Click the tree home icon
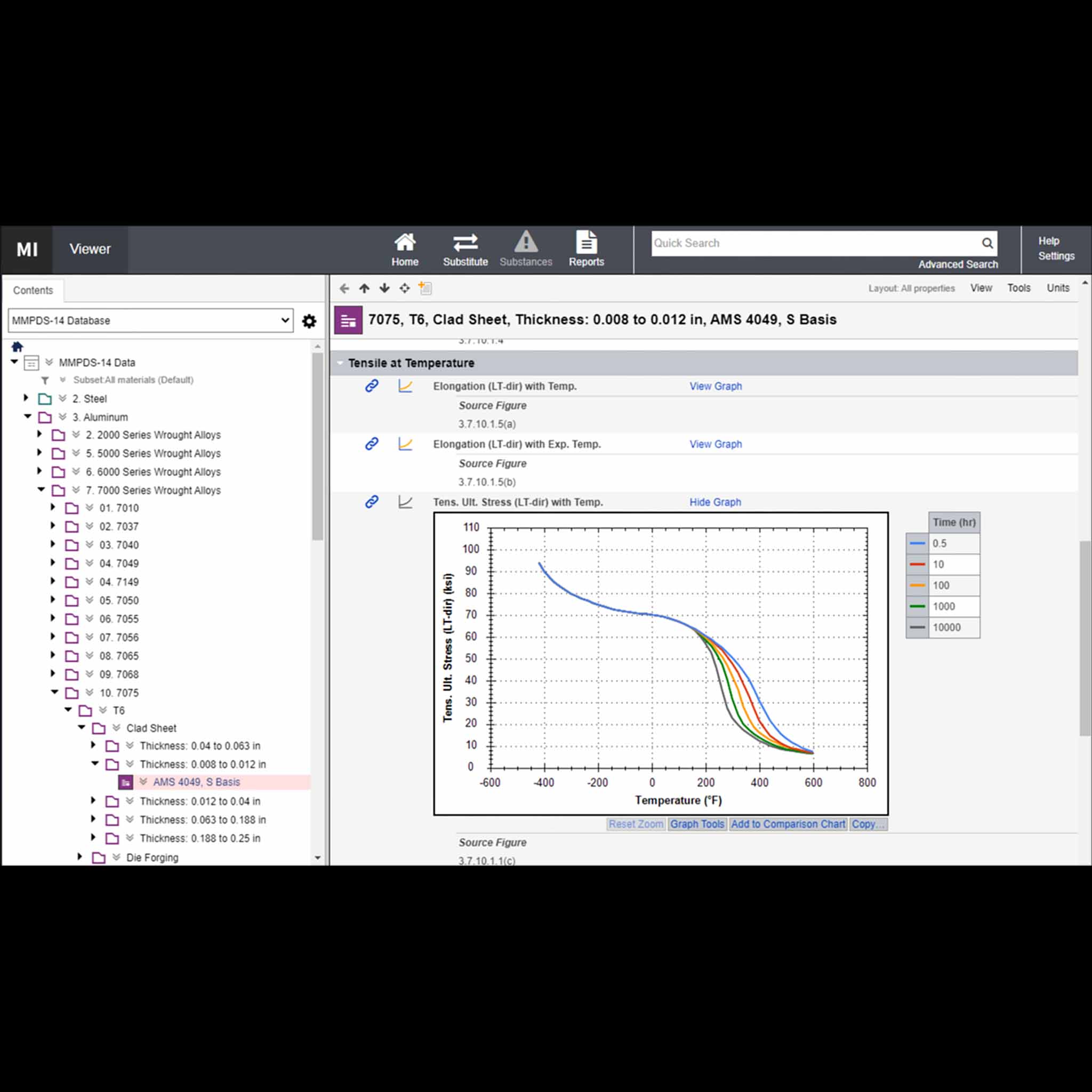 point(17,347)
